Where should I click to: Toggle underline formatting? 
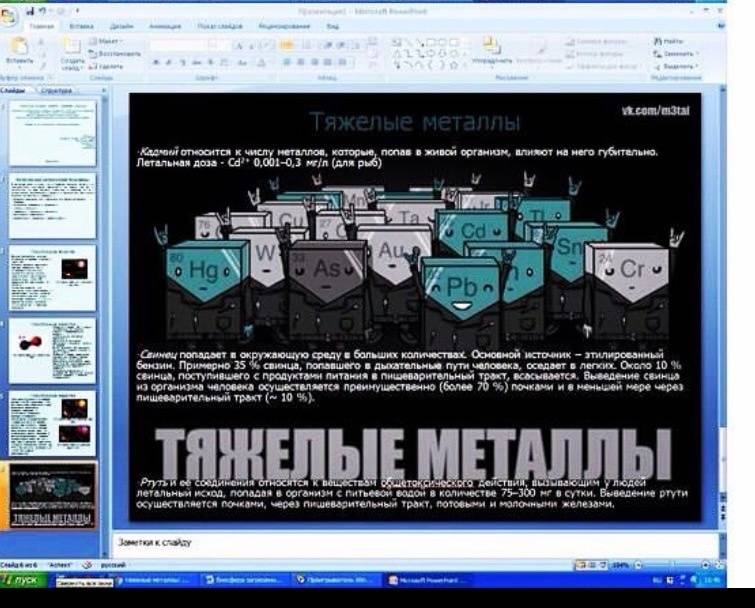coord(182,63)
